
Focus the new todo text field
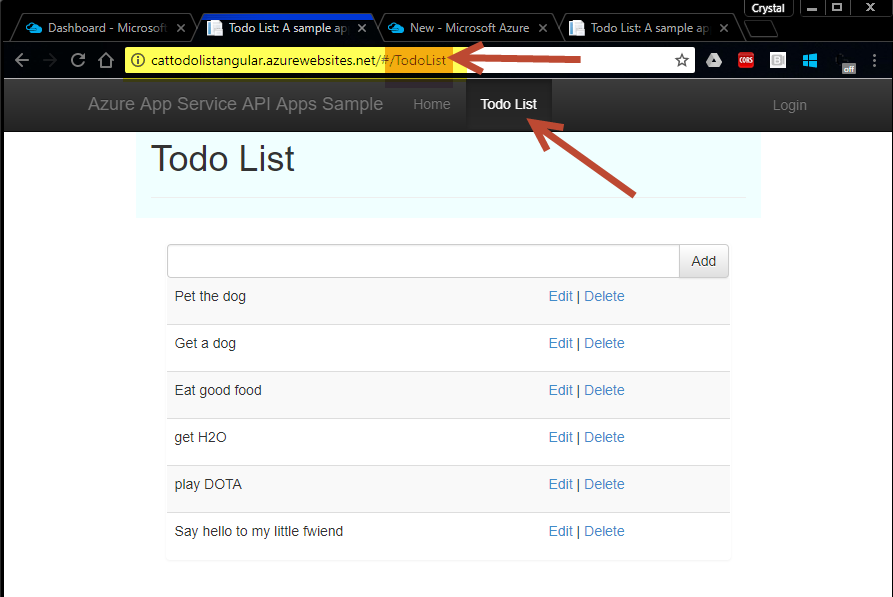[423, 261]
